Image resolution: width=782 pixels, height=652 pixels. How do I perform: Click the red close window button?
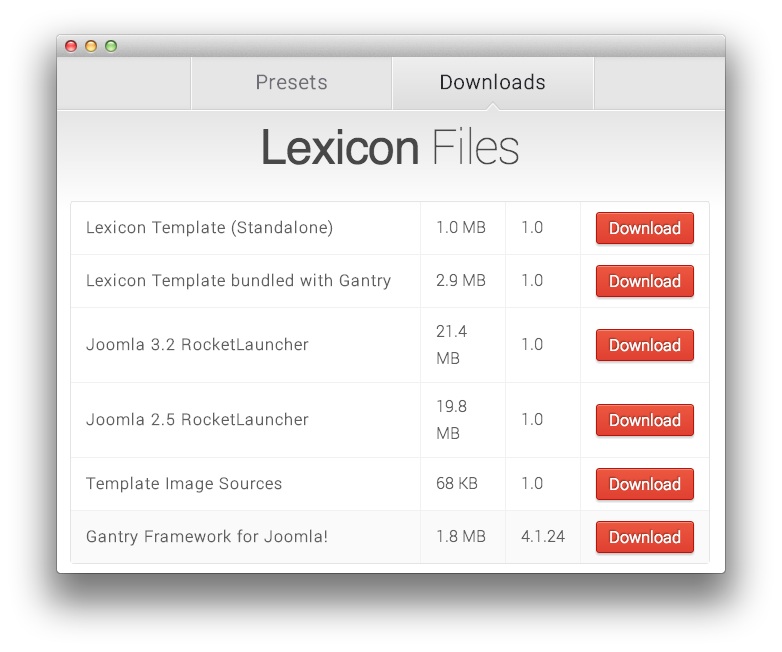(x=71, y=46)
